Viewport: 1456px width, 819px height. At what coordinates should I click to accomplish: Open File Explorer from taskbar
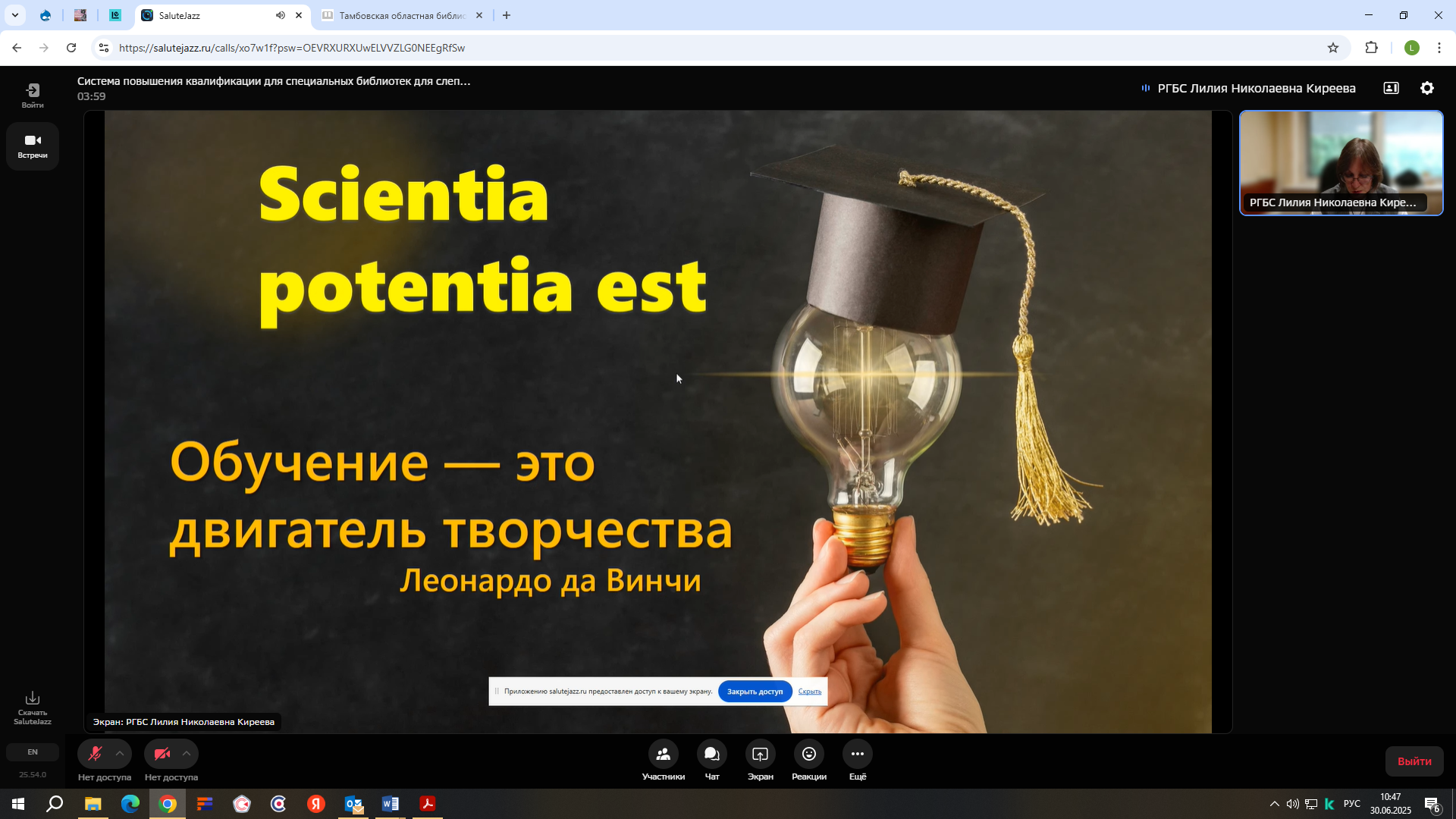coord(93,804)
